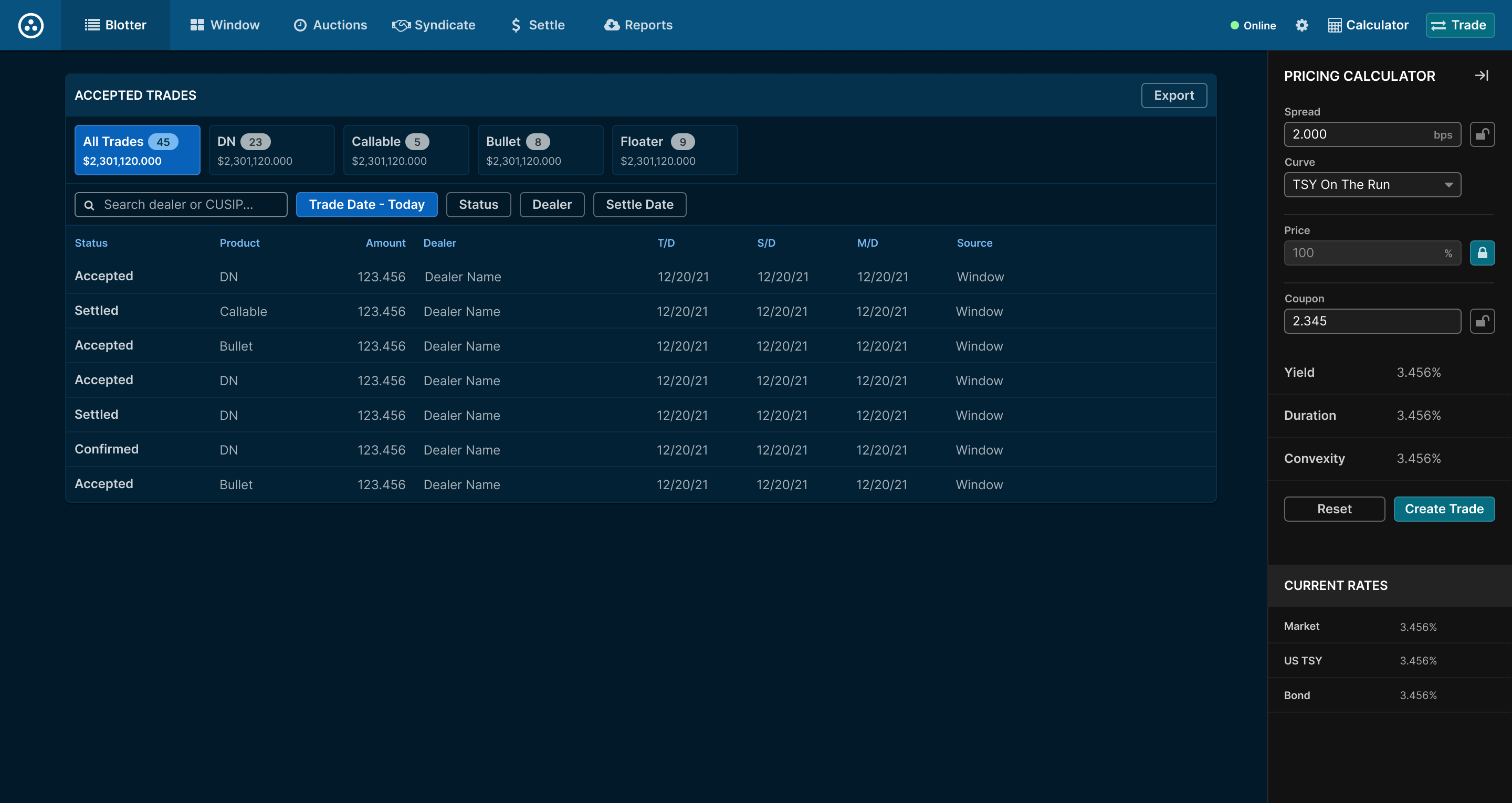
Task: Toggle the Spread lock icon
Action: click(1482, 134)
